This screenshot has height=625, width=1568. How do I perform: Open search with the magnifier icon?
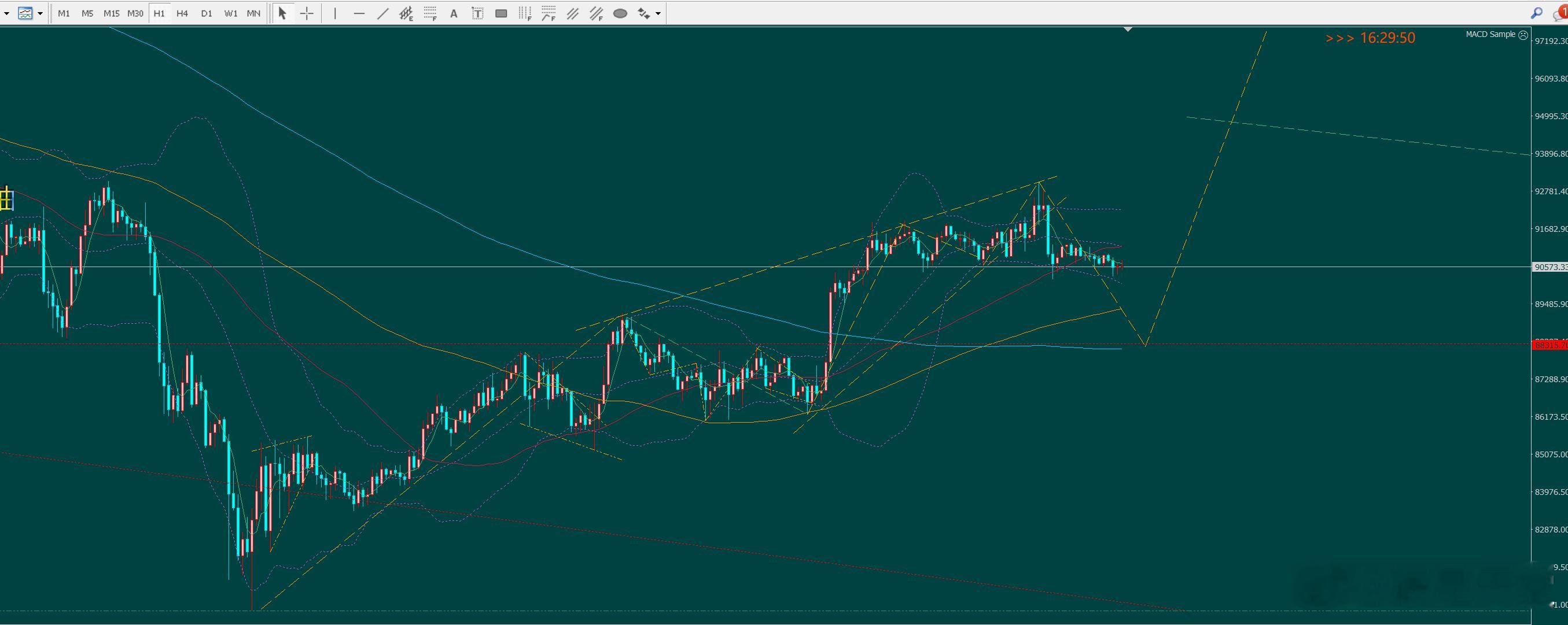coord(1536,13)
